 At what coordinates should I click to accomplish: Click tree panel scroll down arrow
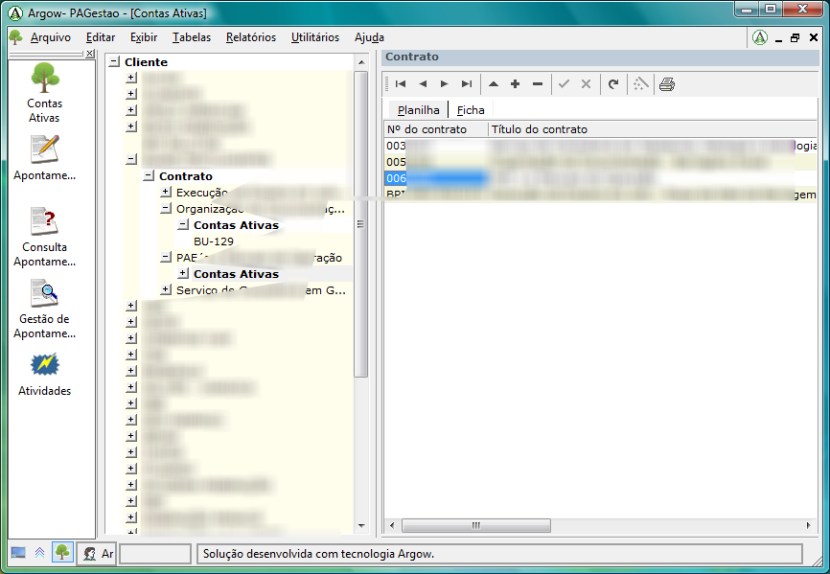361,526
